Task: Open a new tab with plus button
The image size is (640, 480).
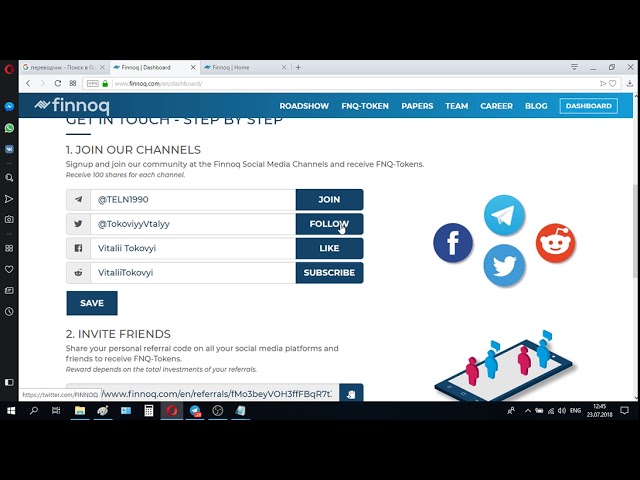Action: click(298, 67)
